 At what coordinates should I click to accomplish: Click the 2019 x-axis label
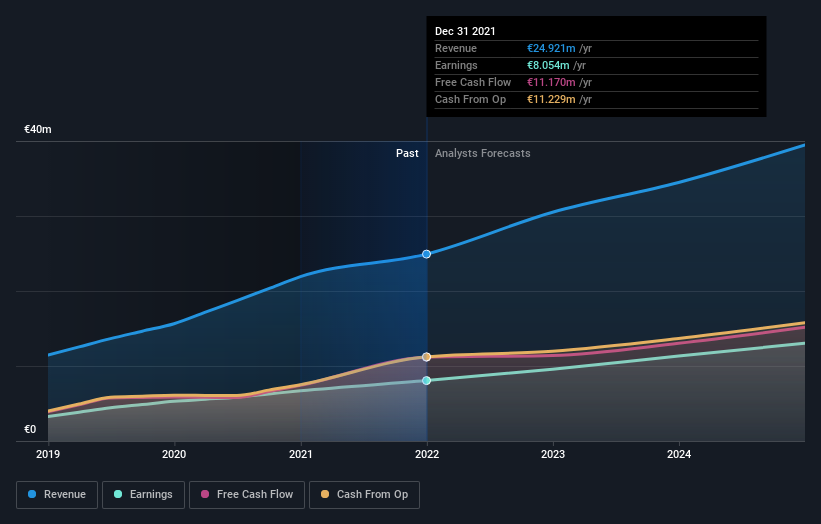click(48, 454)
